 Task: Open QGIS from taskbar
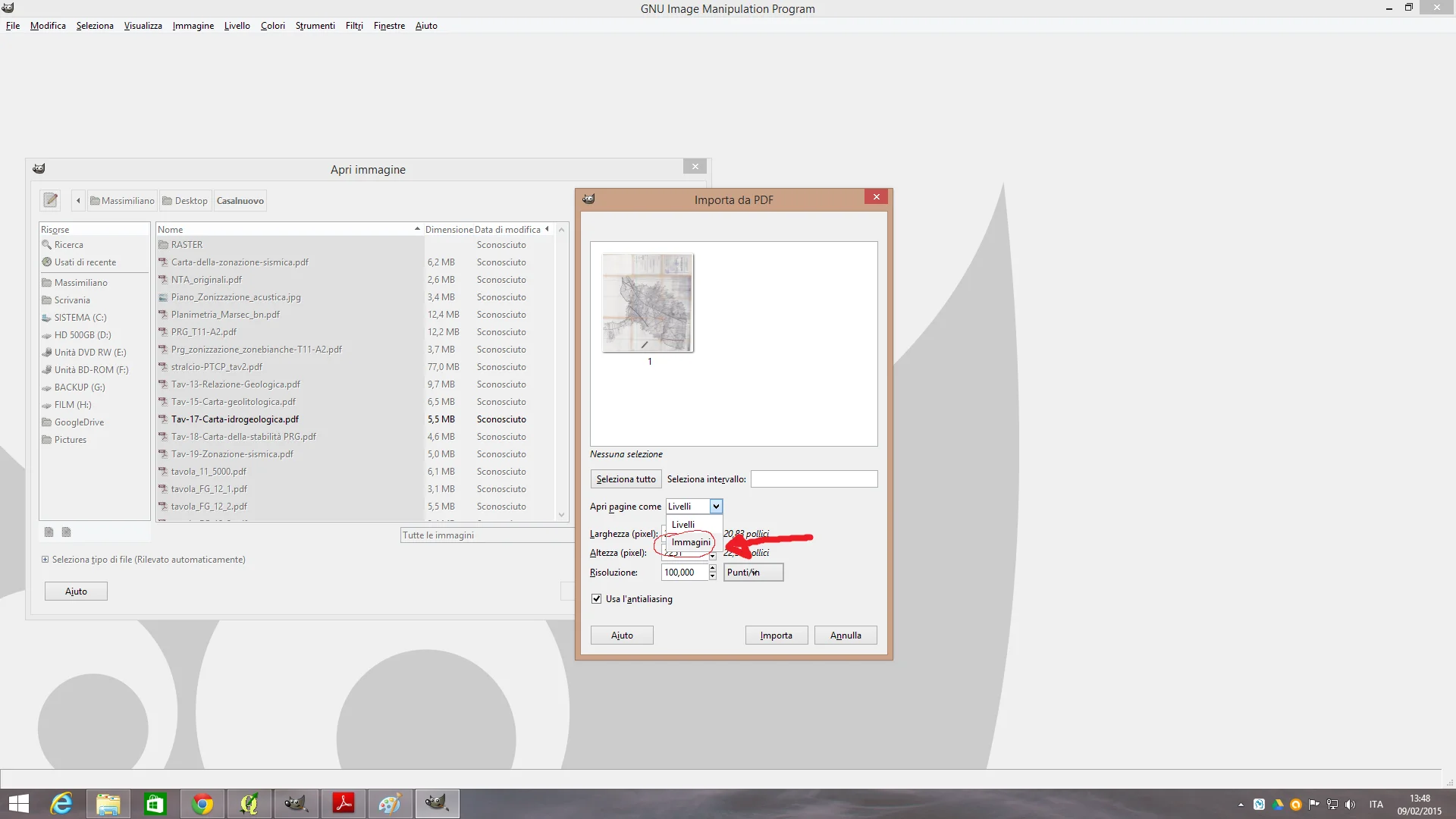[x=249, y=804]
